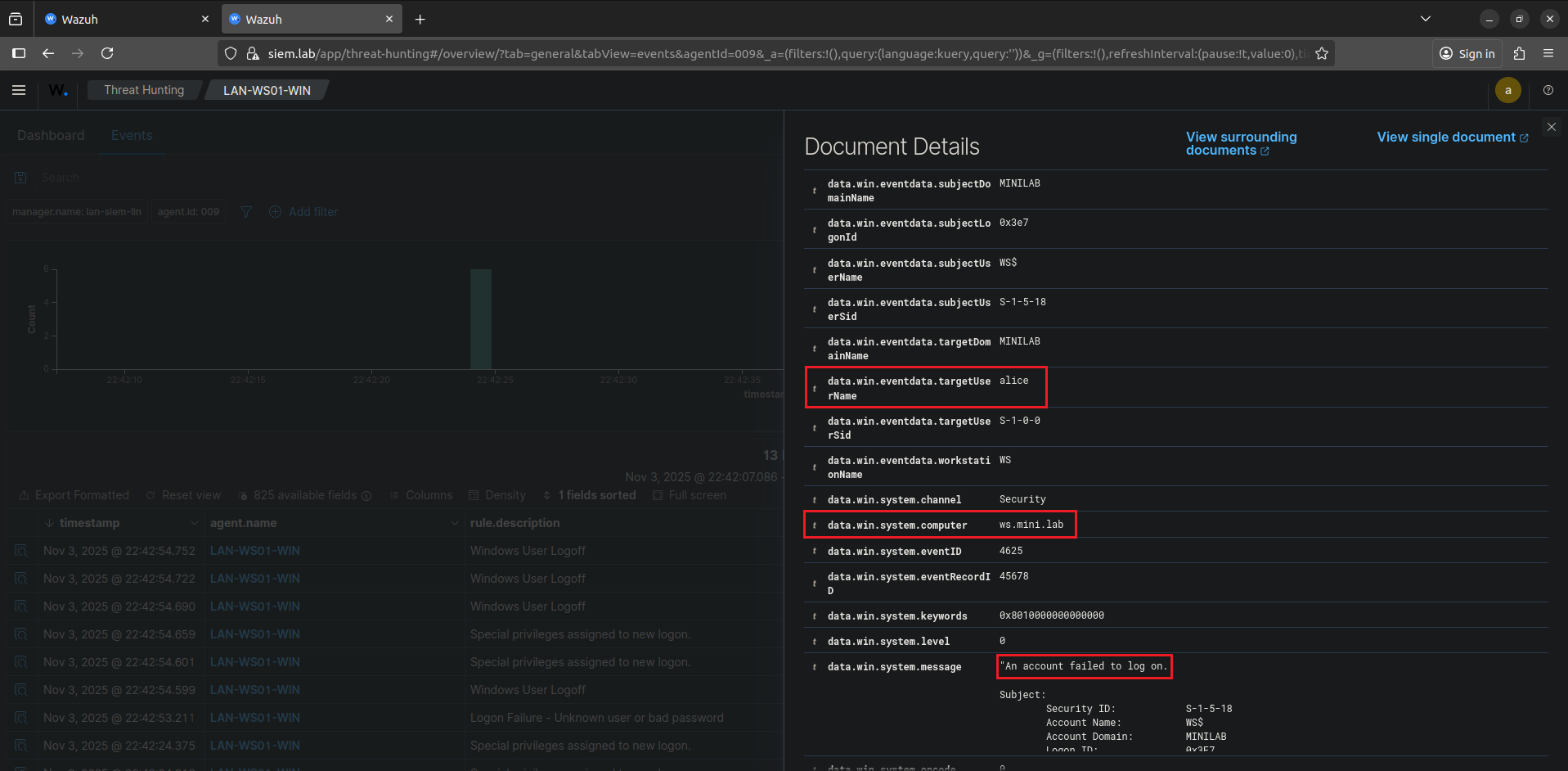
Task: Click View single document
Action: (1452, 137)
